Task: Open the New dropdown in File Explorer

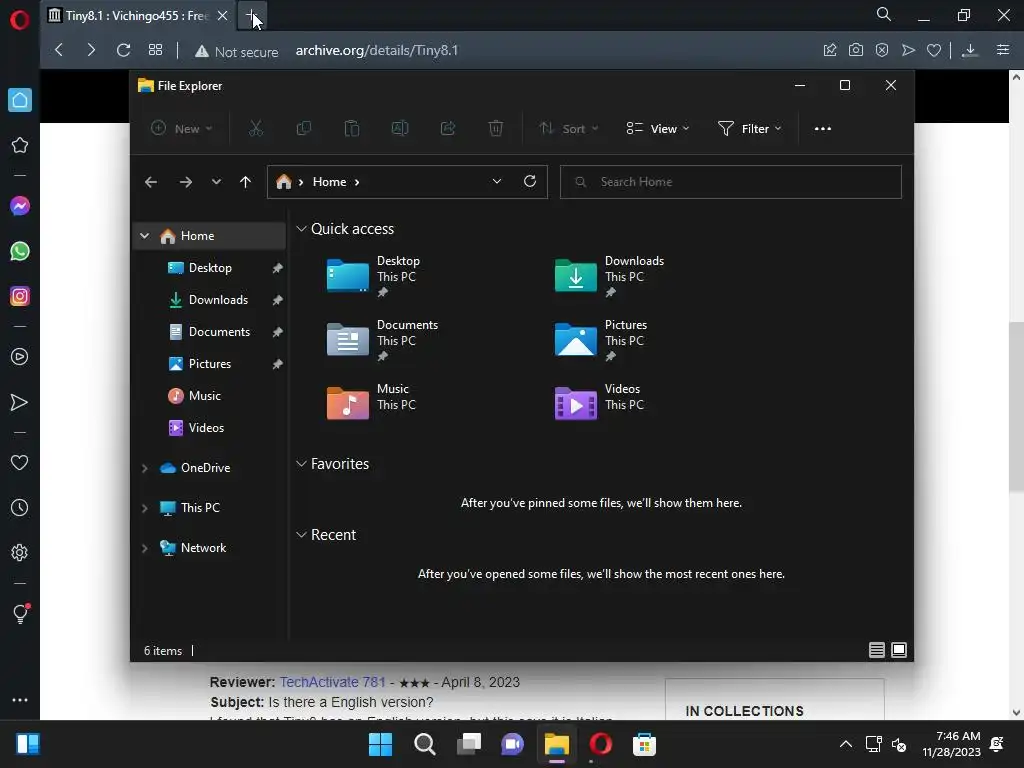Action: tap(182, 129)
